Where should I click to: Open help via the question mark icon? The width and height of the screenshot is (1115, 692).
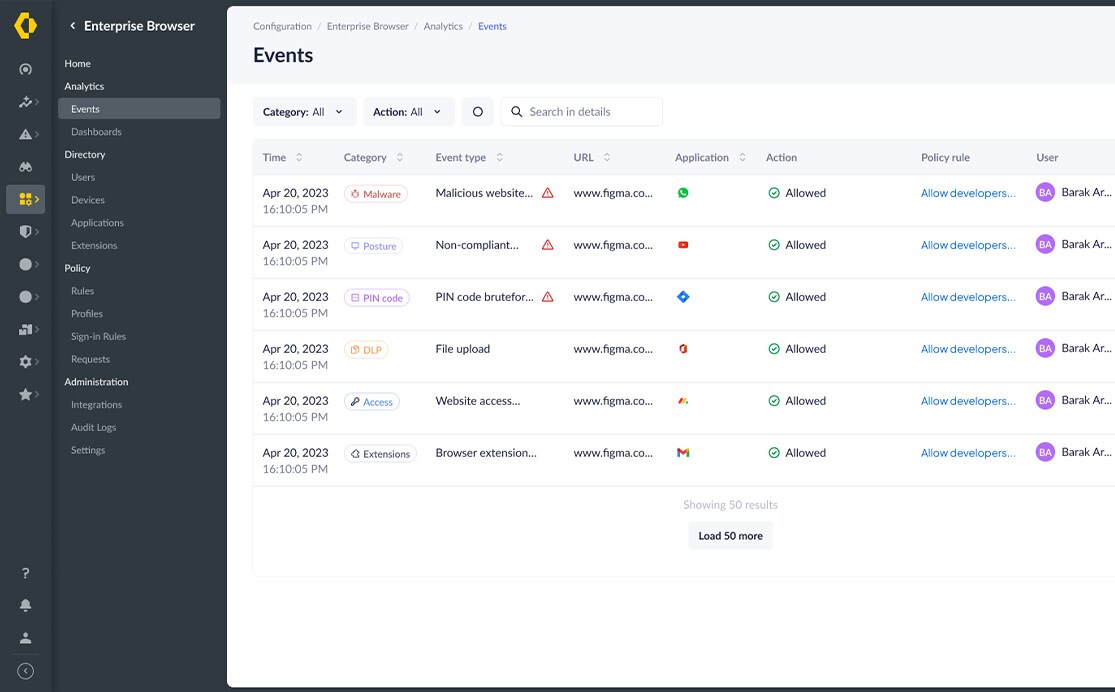click(x=25, y=573)
